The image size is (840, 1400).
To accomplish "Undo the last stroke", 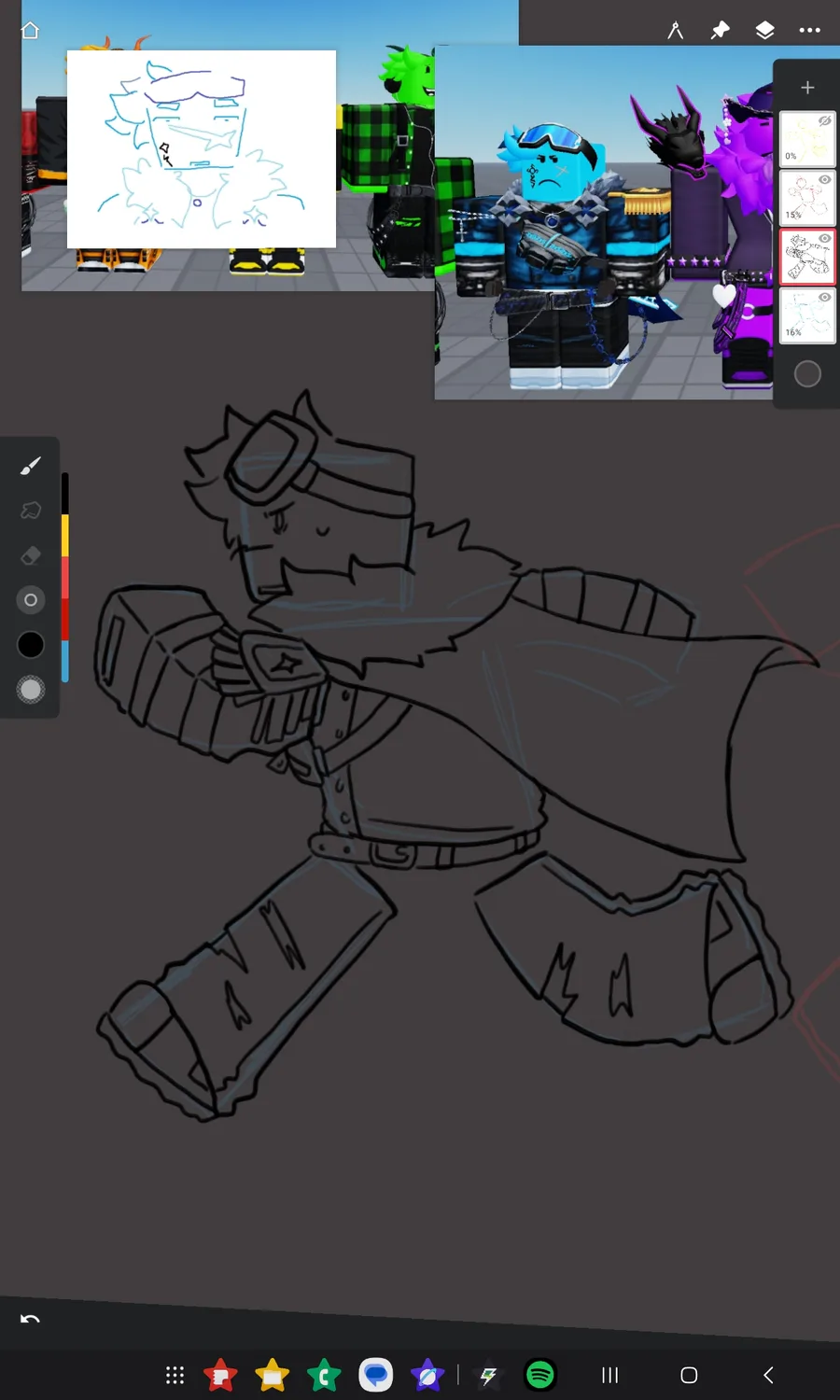I will pyautogui.click(x=30, y=1319).
